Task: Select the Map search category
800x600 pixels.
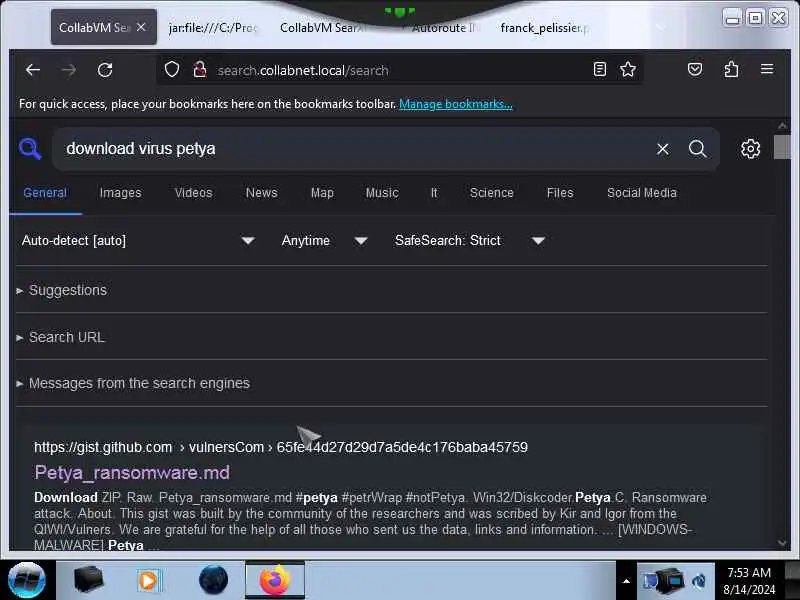Action: (322, 193)
